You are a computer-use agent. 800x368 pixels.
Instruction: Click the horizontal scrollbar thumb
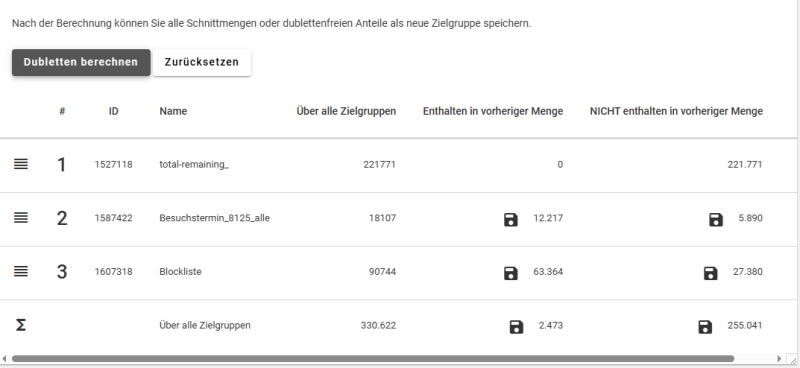pos(372,359)
